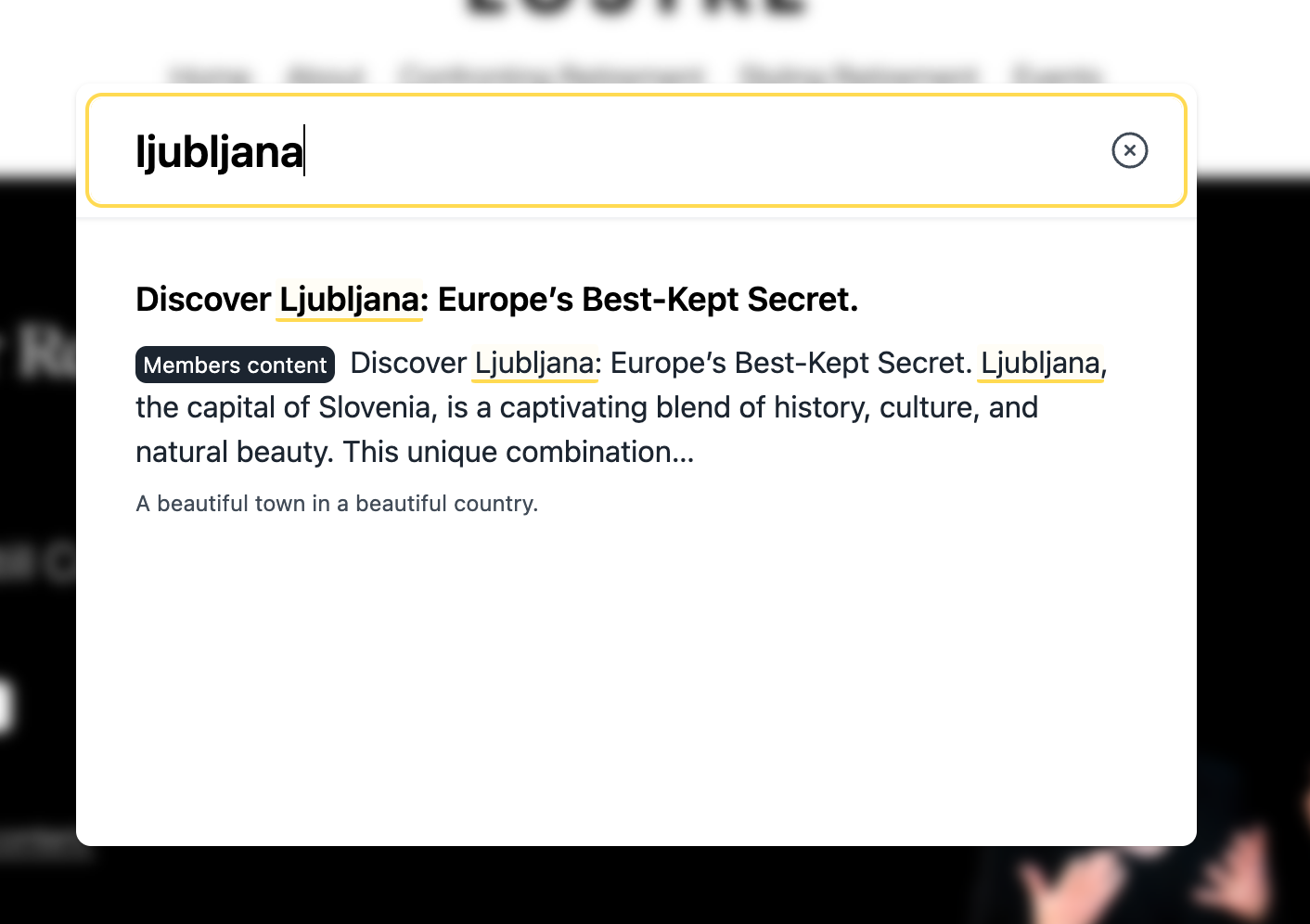Click the blurred "Events" navigation item
1310x924 pixels.
[x=1058, y=74]
